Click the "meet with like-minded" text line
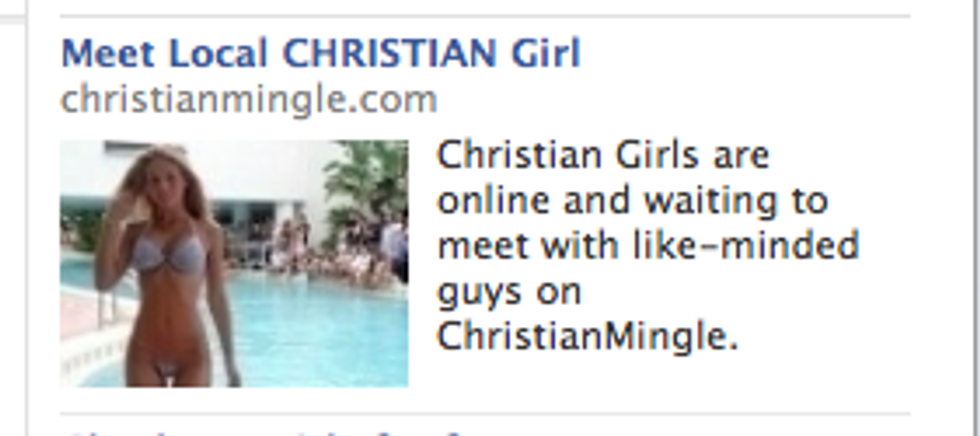 (648, 245)
